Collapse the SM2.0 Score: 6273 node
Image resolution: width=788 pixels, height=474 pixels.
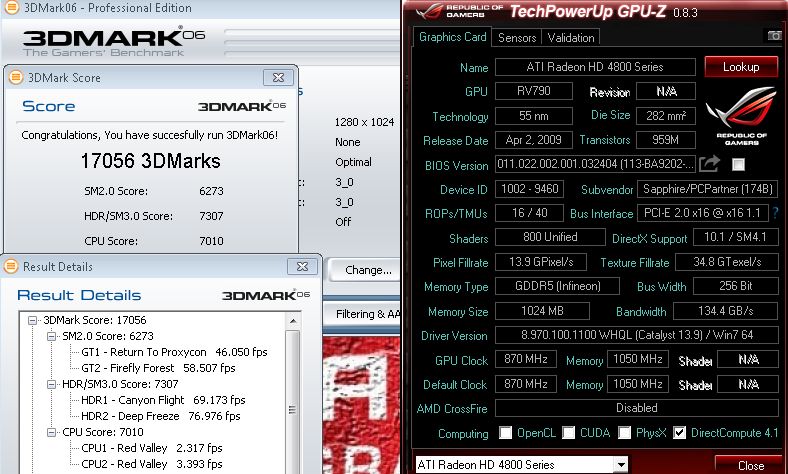51,336
